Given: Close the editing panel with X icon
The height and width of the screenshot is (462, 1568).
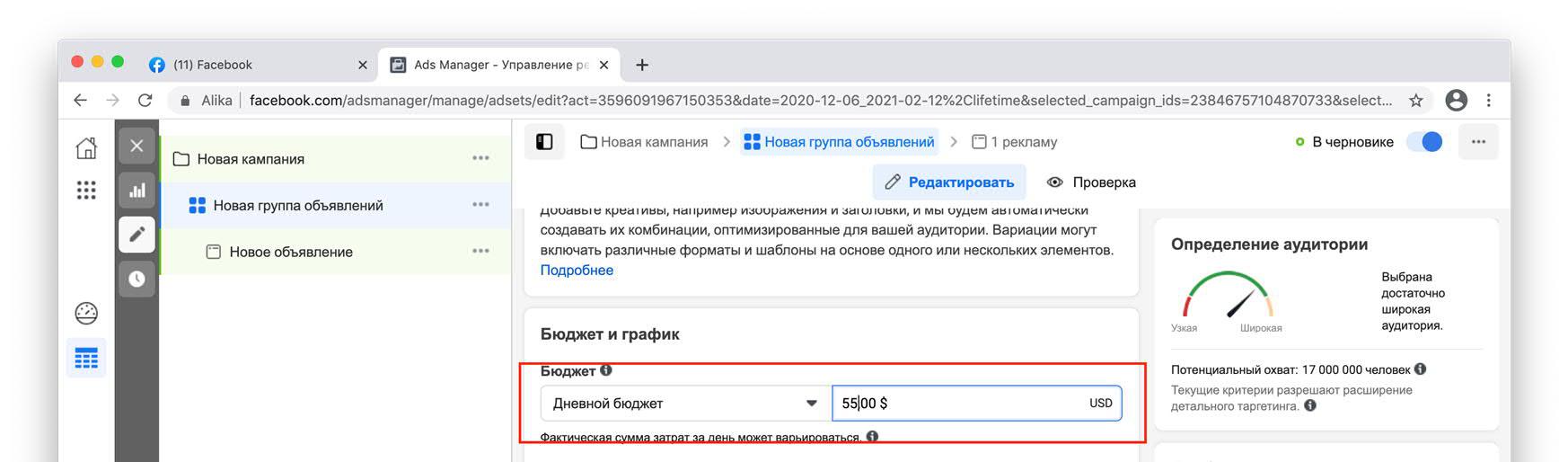Looking at the screenshot, I should 137,146.
